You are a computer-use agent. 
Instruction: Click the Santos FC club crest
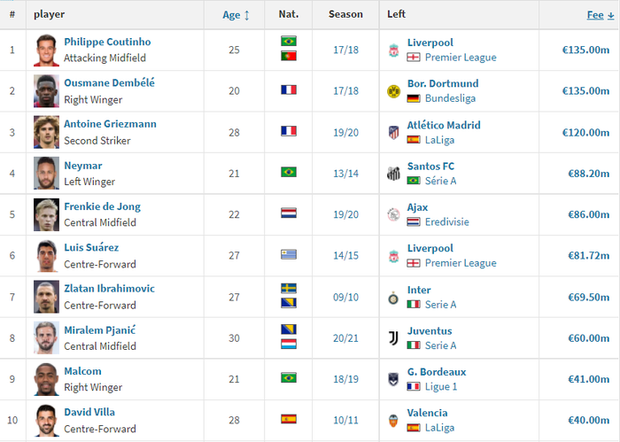tap(393, 174)
